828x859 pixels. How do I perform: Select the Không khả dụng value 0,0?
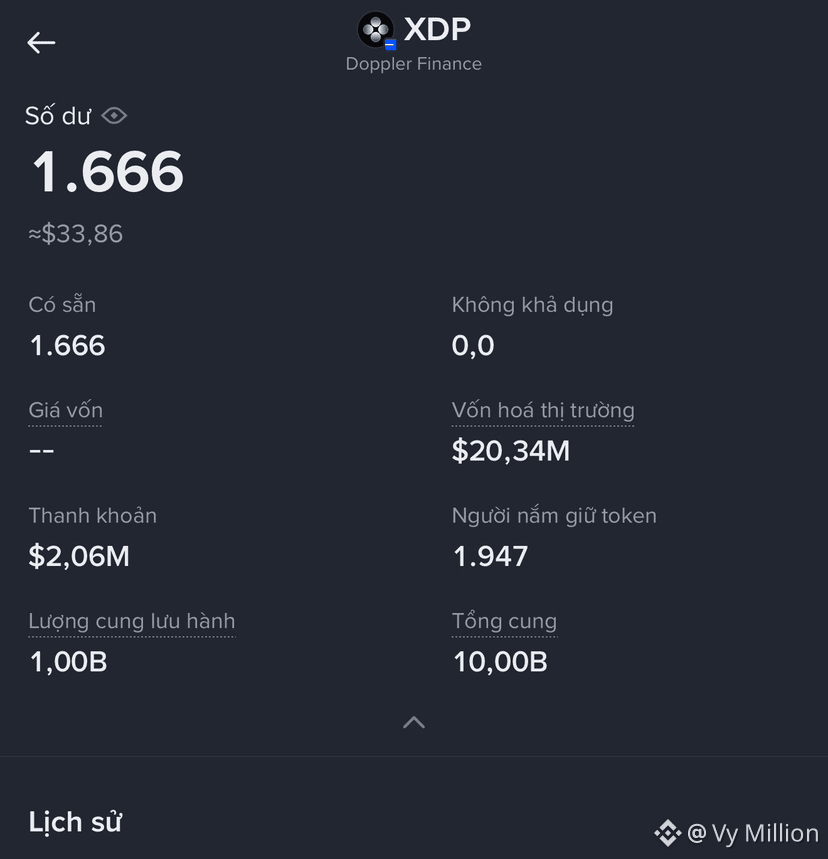[473, 346]
